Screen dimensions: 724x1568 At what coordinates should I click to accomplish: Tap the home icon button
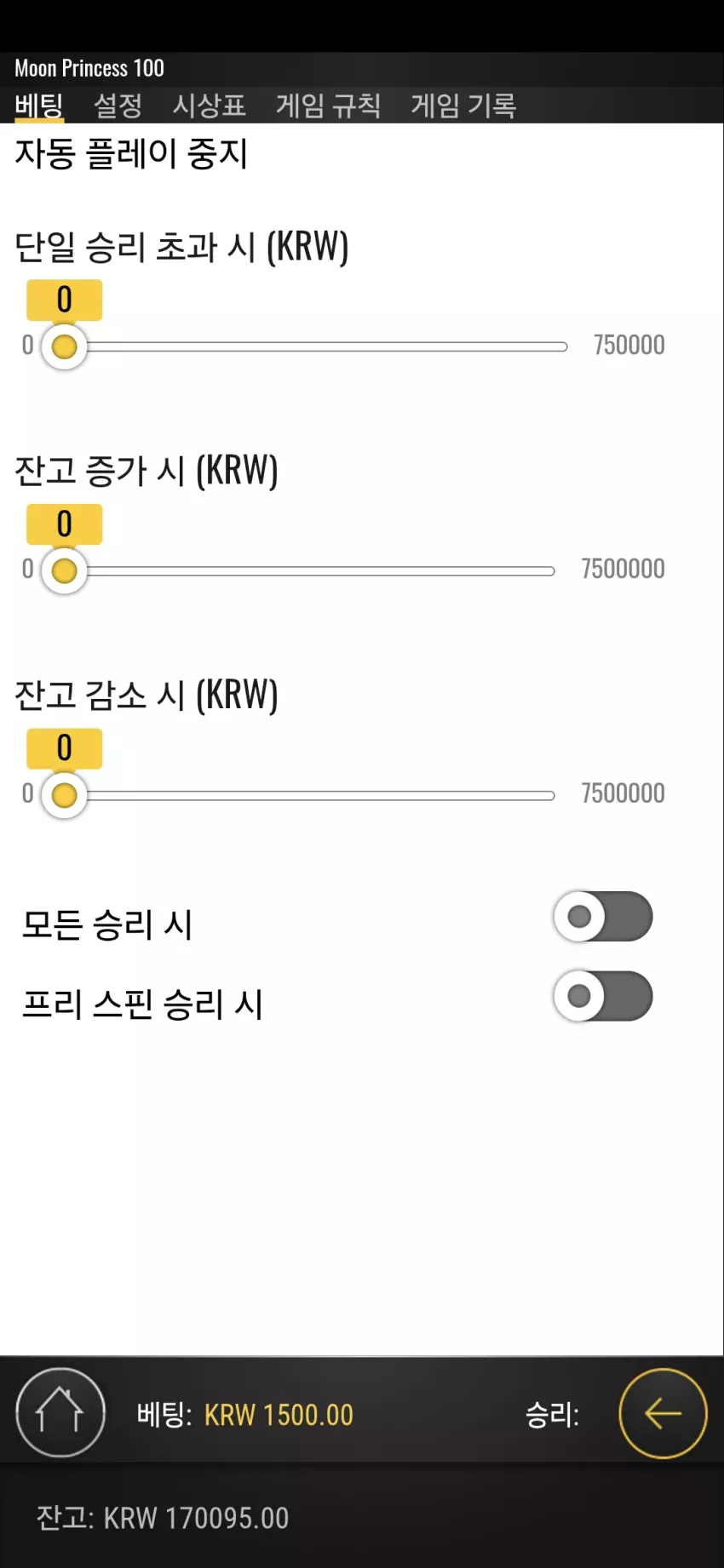[60, 1413]
